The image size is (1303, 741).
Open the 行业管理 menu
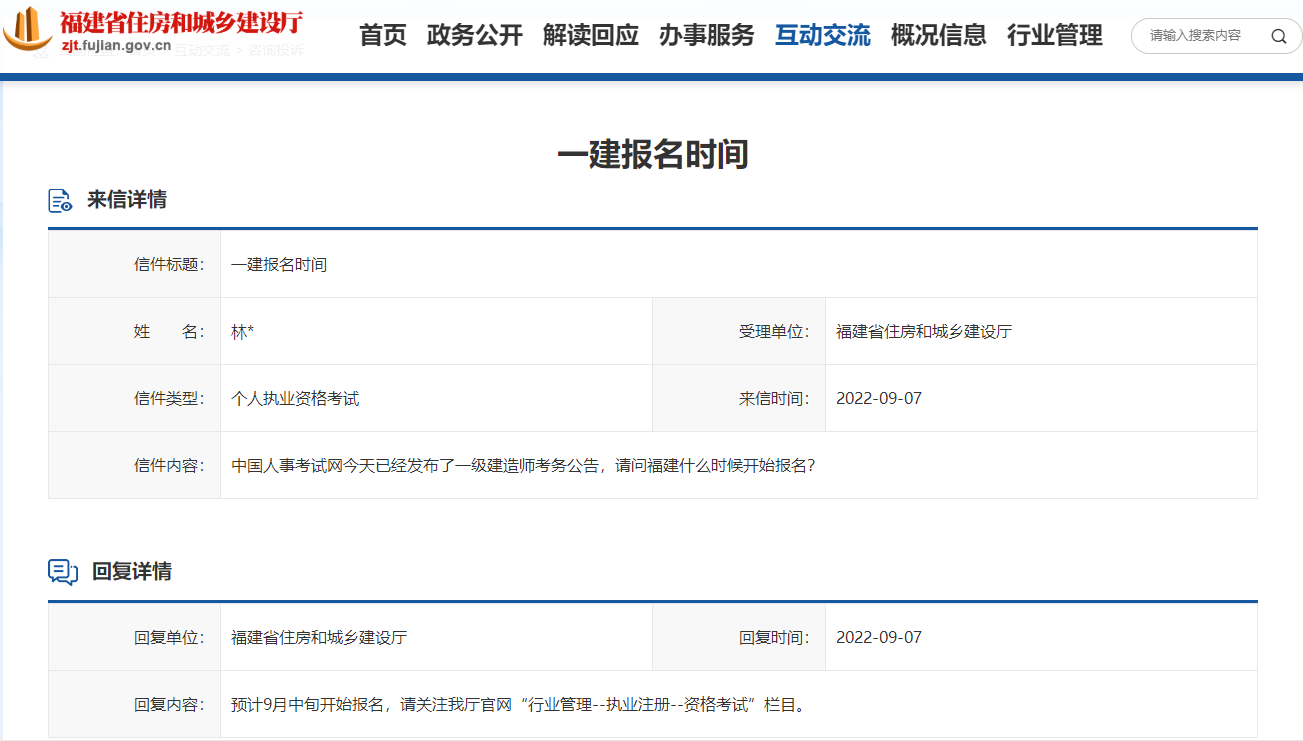tap(1055, 36)
